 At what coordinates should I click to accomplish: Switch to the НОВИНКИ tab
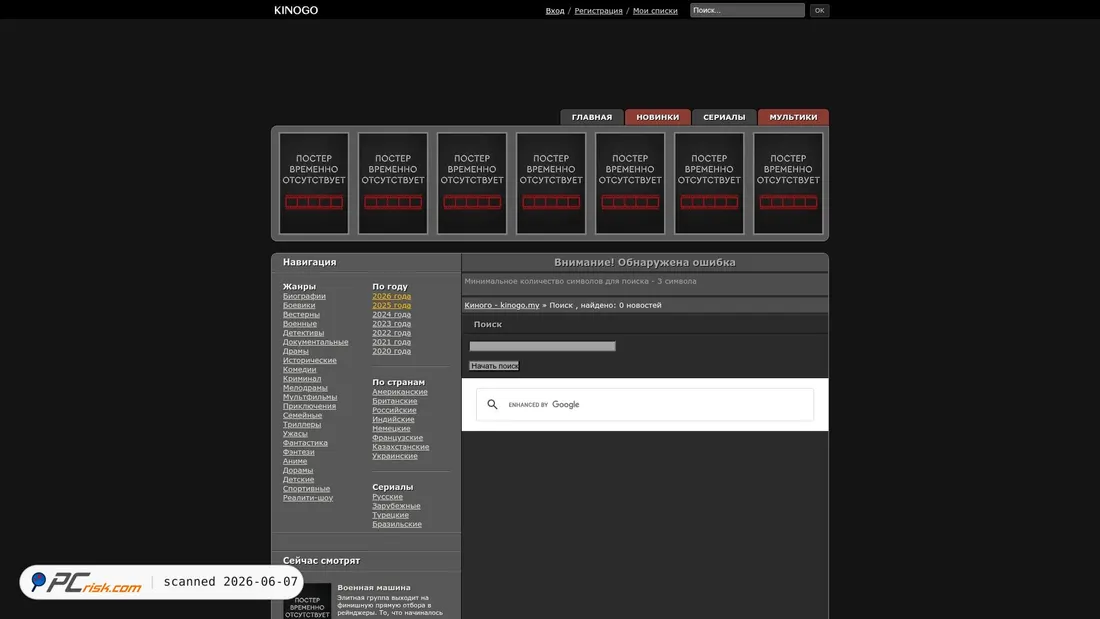[x=657, y=117]
